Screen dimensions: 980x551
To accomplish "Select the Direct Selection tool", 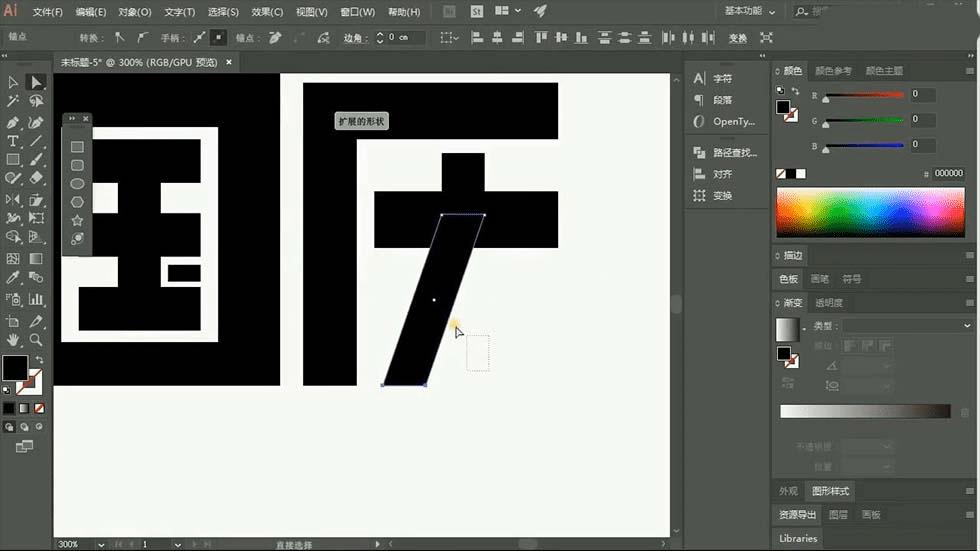I will pos(36,82).
